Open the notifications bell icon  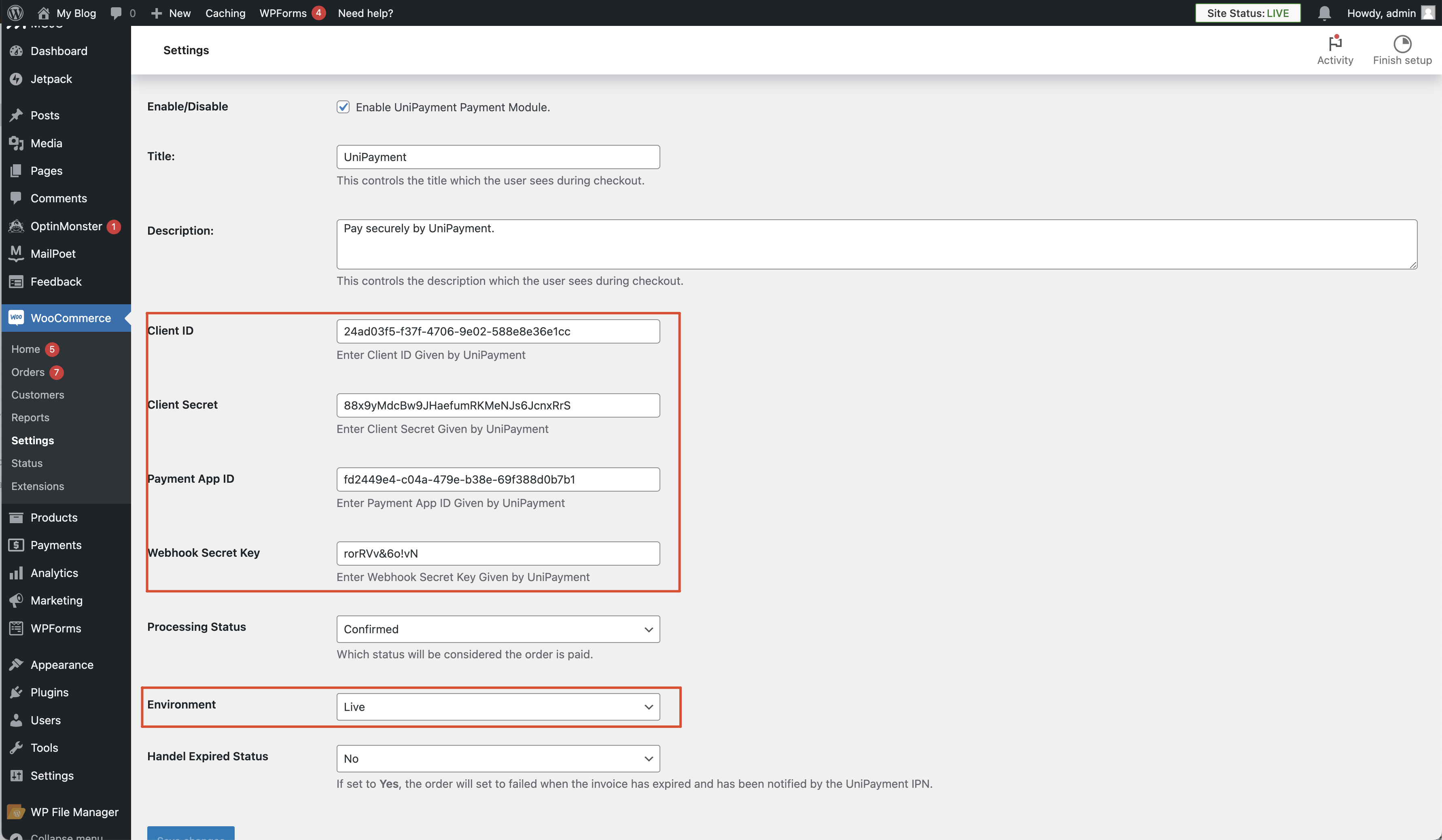pos(1324,13)
